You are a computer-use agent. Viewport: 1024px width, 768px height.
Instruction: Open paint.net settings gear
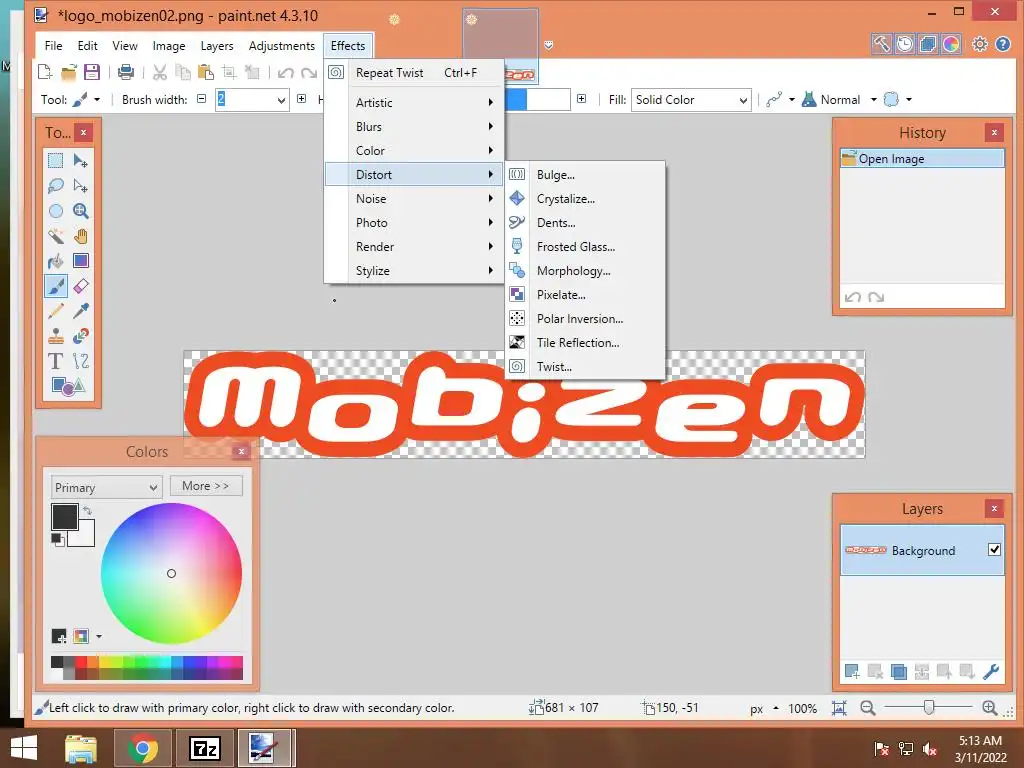(x=980, y=44)
